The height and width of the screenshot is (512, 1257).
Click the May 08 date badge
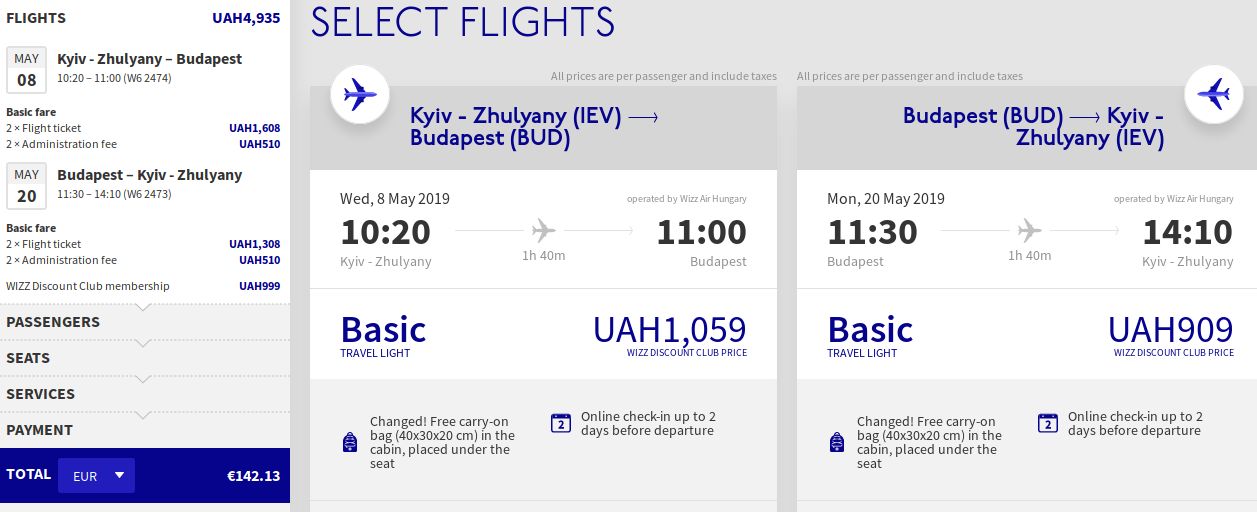coord(27,69)
